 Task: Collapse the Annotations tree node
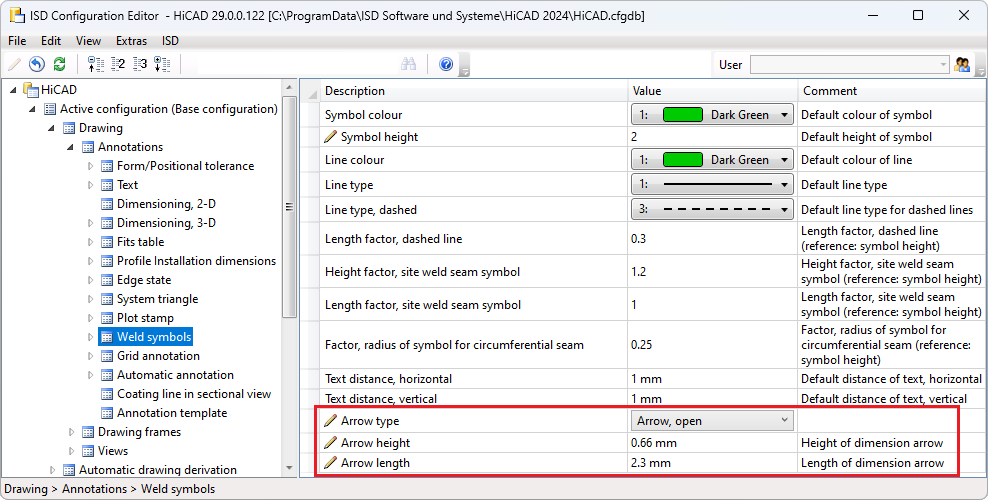(x=71, y=147)
